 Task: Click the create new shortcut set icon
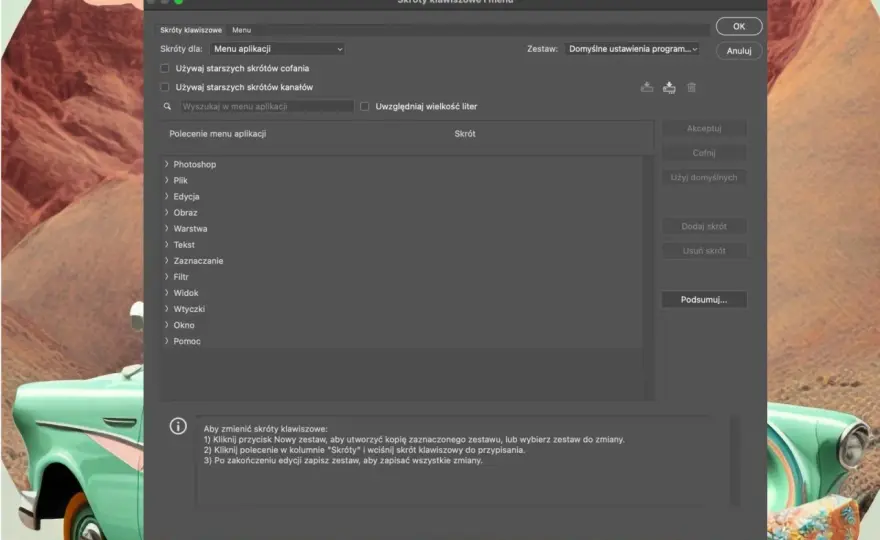tap(669, 87)
